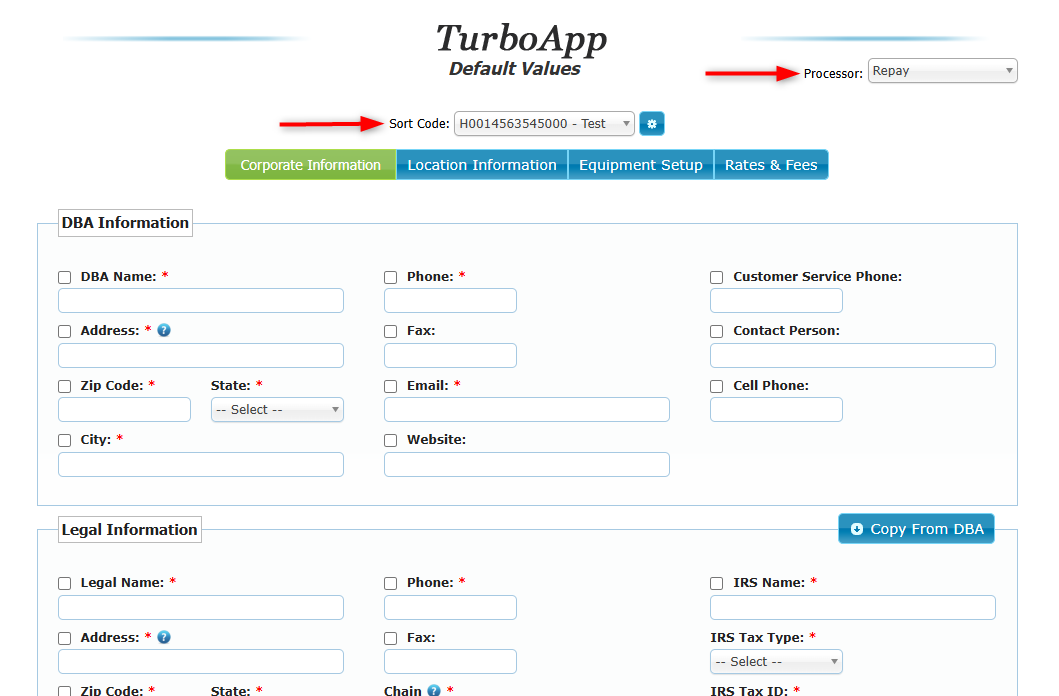The width and height of the screenshot is (1059, 696).
Task: Toggle the DBA Zip Code checkbox
Action: (x=65, y=386)
